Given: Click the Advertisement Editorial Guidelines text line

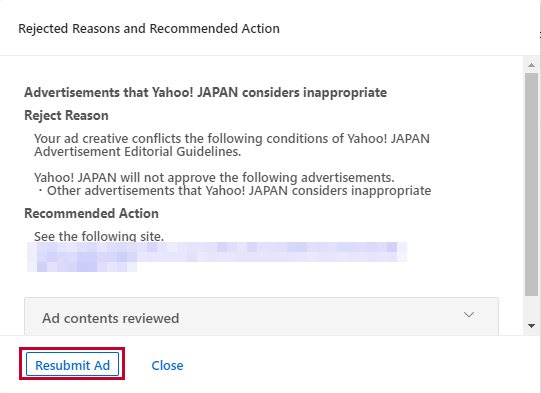Looking at the screenshot, I should point(137,151).
